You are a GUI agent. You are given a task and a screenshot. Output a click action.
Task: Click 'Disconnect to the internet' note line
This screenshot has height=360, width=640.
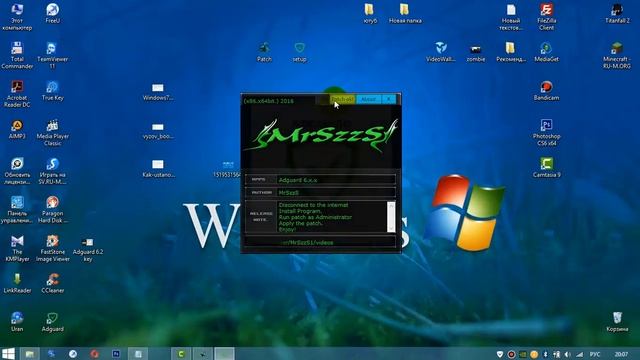coord(313,205)
